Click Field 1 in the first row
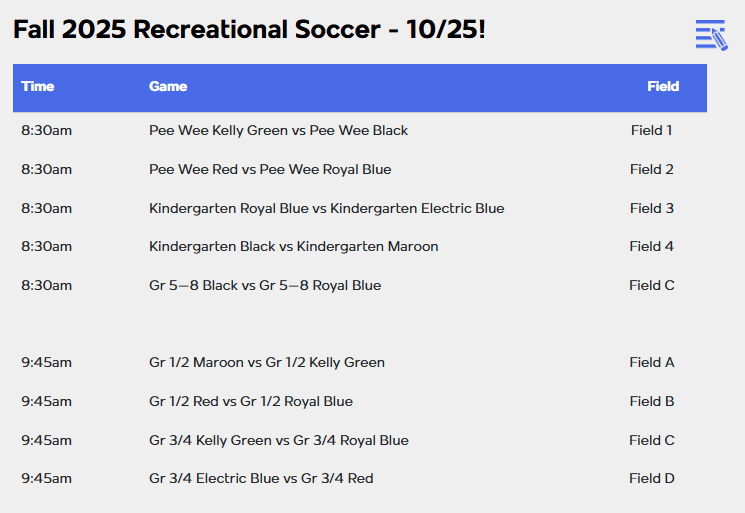Image resolution: width=745 pixels, height=513 pixels. 652,131
